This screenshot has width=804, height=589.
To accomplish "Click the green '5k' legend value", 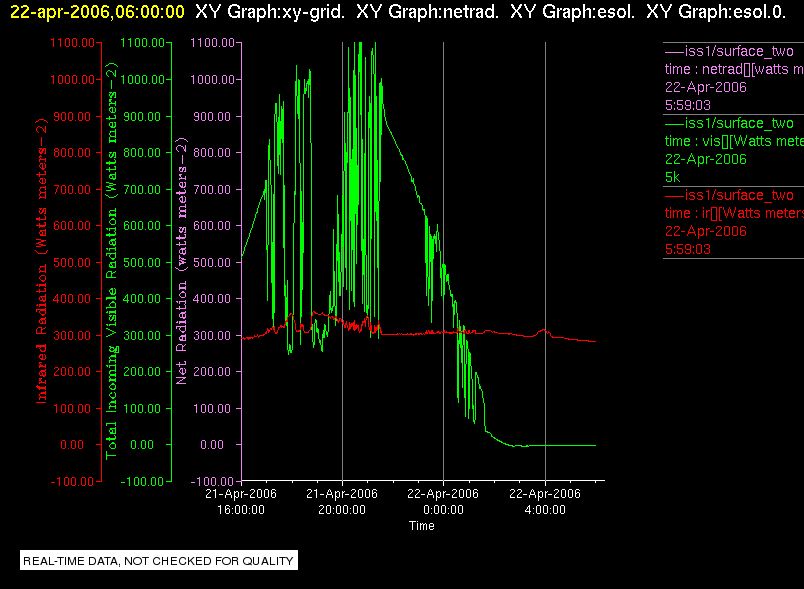I will [x=672, y=177].
